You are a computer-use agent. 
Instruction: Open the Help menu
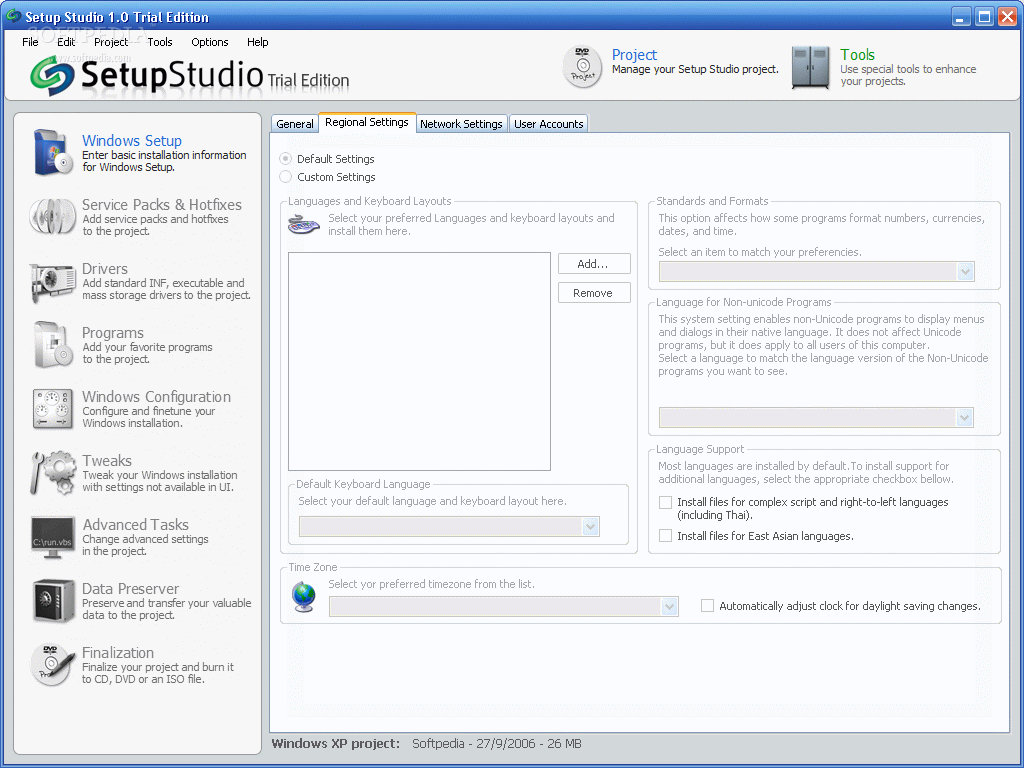pyautogui.click(x=257, y=42)
